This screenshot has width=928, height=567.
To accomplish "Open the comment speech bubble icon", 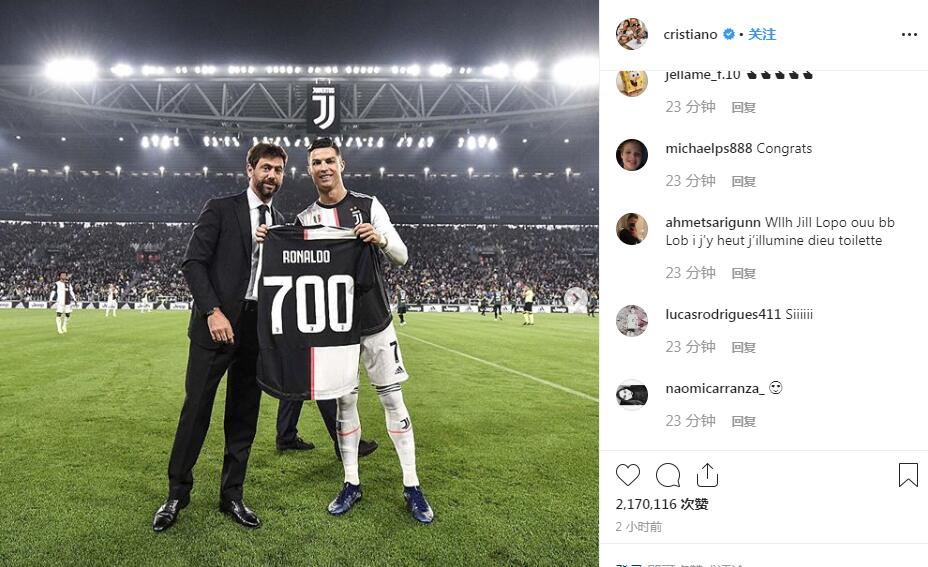I will coord(668,475).
